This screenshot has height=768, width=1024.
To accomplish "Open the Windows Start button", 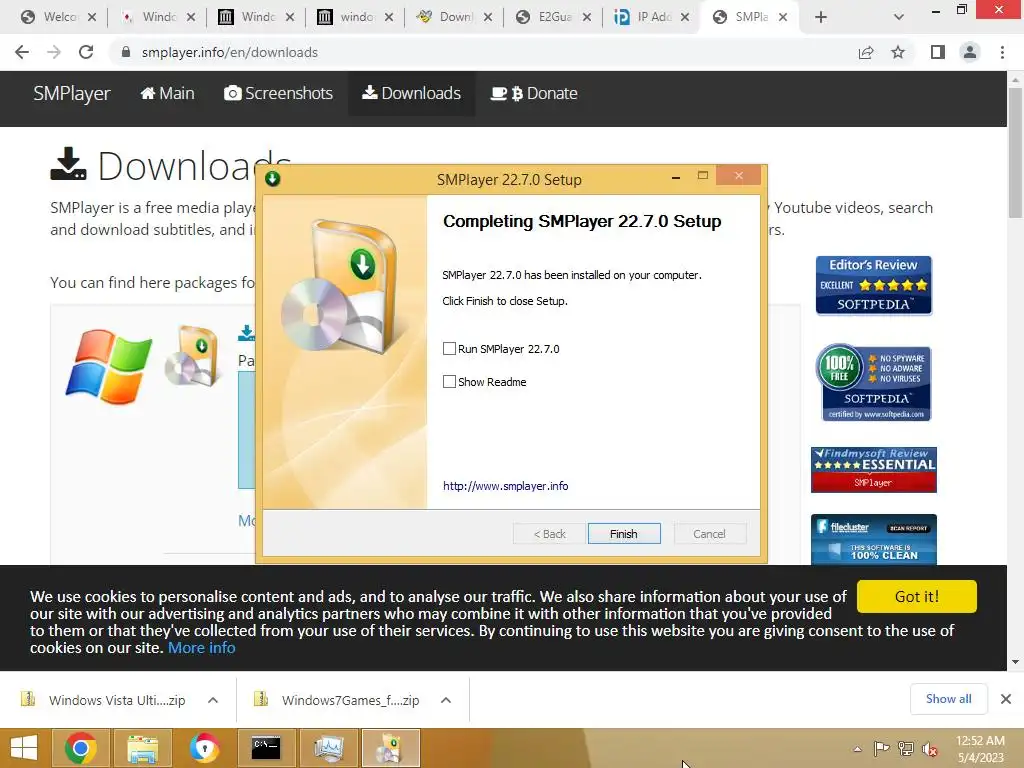I will (24, 748).
